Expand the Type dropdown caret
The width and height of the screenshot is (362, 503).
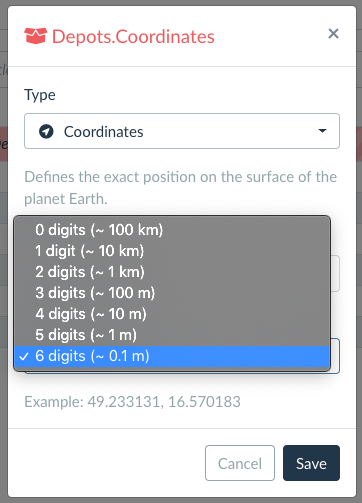[x=322, y=131]
